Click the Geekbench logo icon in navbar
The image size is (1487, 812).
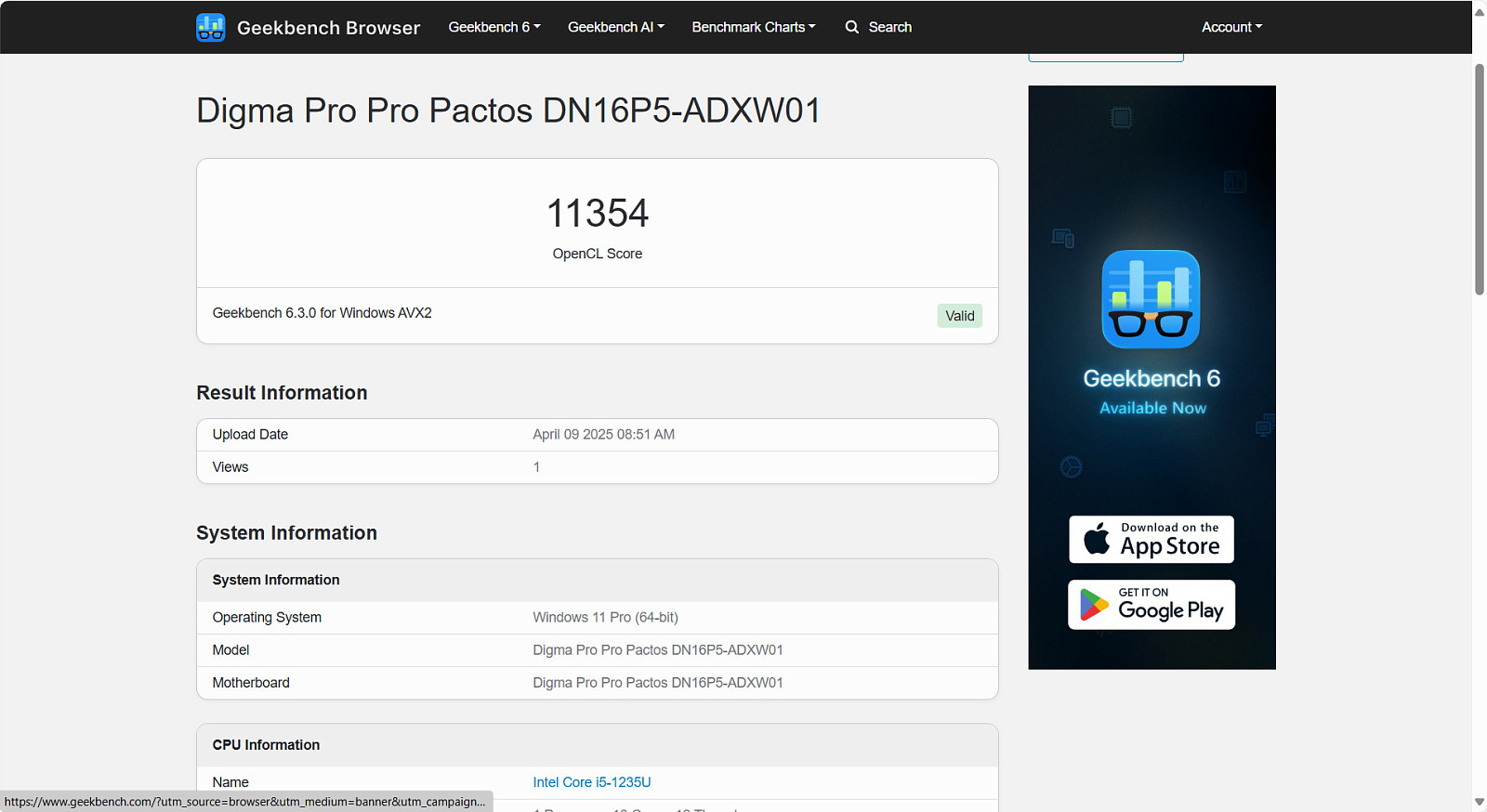(x=211, y=27)
